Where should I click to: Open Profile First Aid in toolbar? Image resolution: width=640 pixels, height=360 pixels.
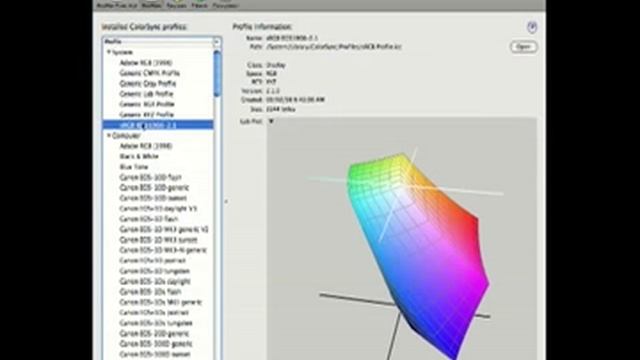pyautogui.click(x=117, y=5)
